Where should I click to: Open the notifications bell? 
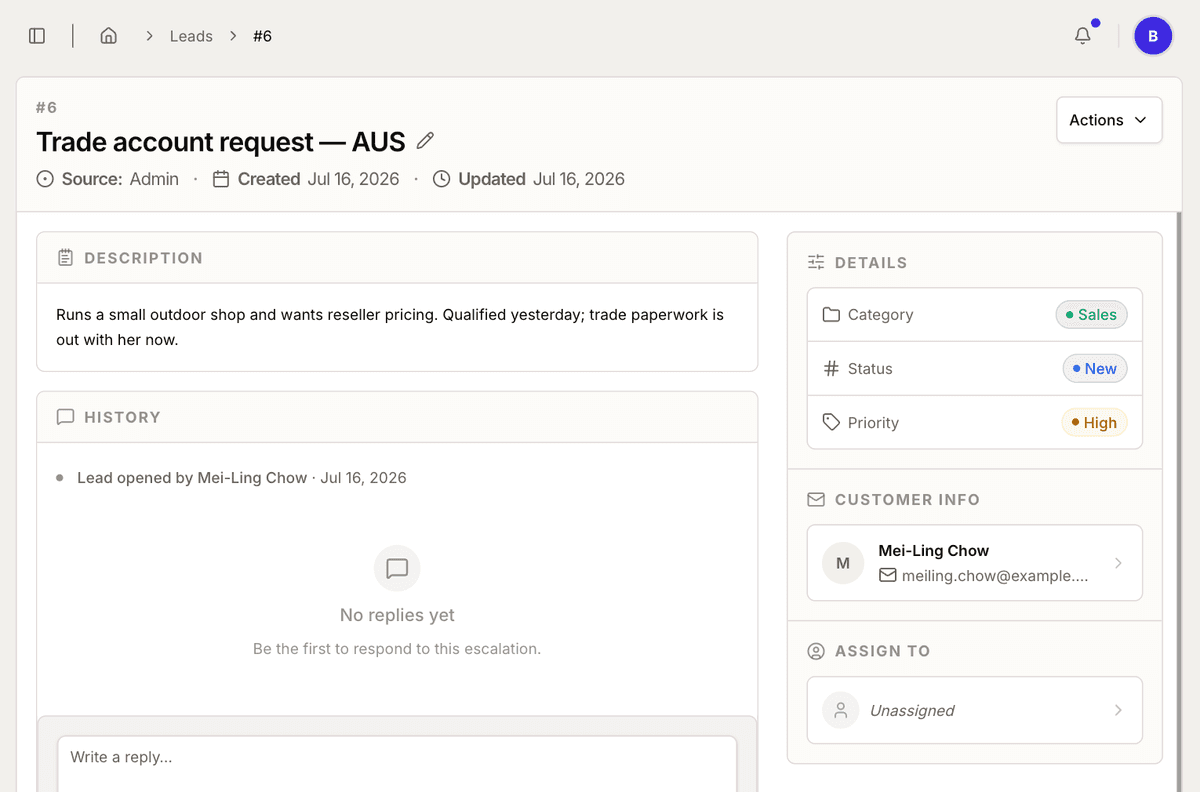1083,36
